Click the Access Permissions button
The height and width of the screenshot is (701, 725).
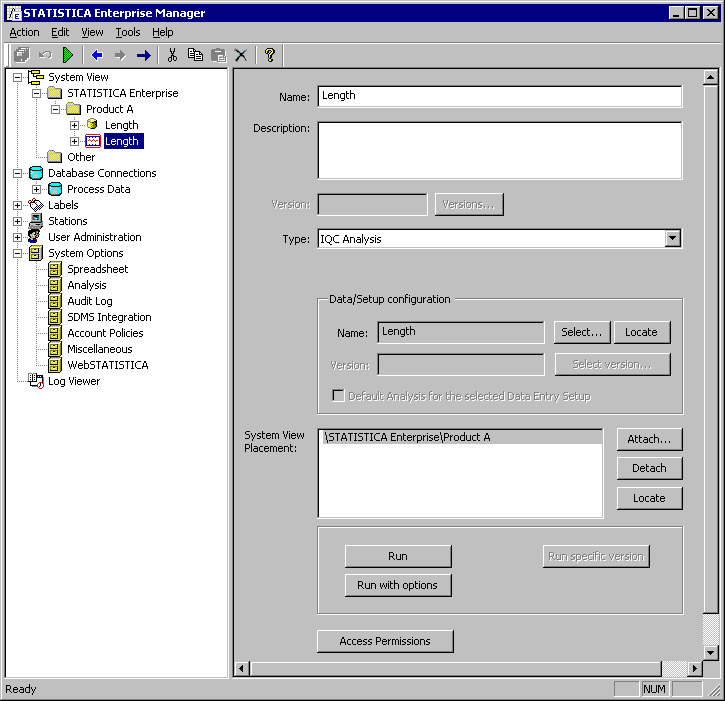pyautogui.click(x=385, y=641)
